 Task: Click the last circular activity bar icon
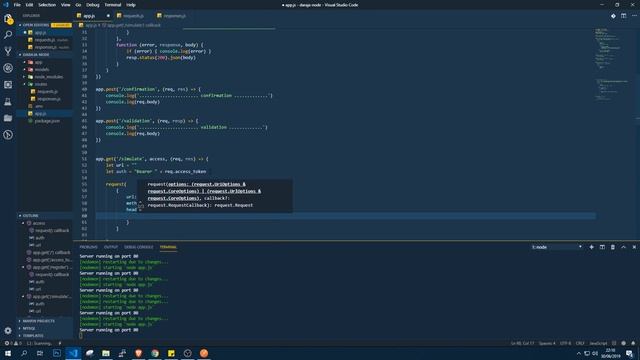pyautogui.click(x=8, y=135)
